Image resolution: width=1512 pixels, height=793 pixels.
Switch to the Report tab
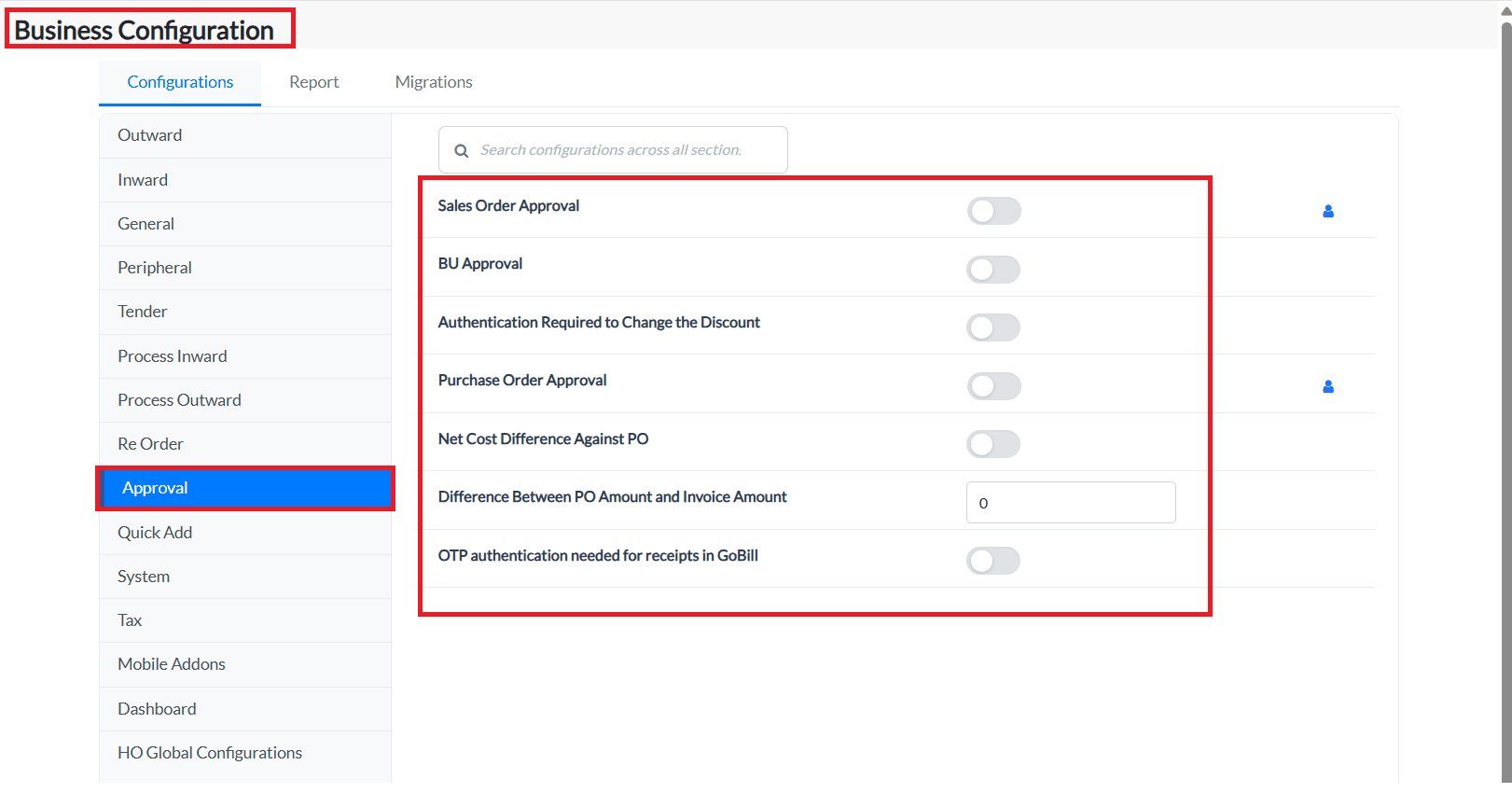313,82
